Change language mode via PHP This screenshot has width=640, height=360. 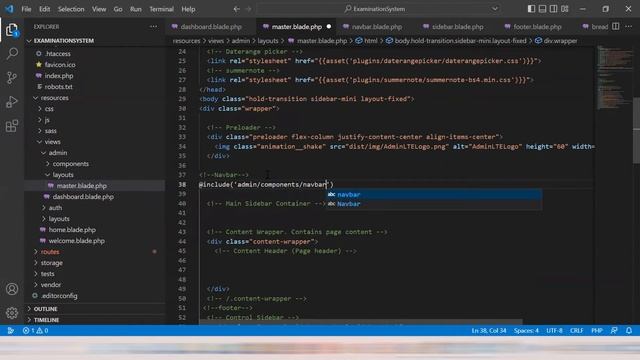[597, 331]
